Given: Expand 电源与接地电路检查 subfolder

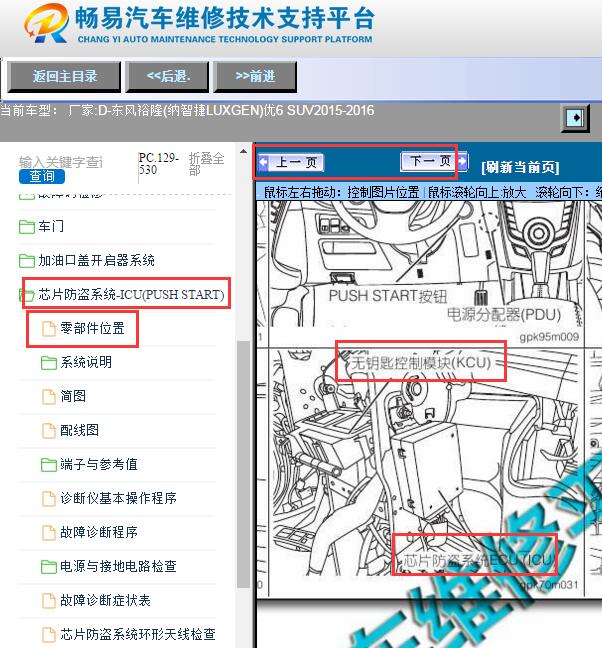Looking at the screenshot, I should [x=118, y=566].
